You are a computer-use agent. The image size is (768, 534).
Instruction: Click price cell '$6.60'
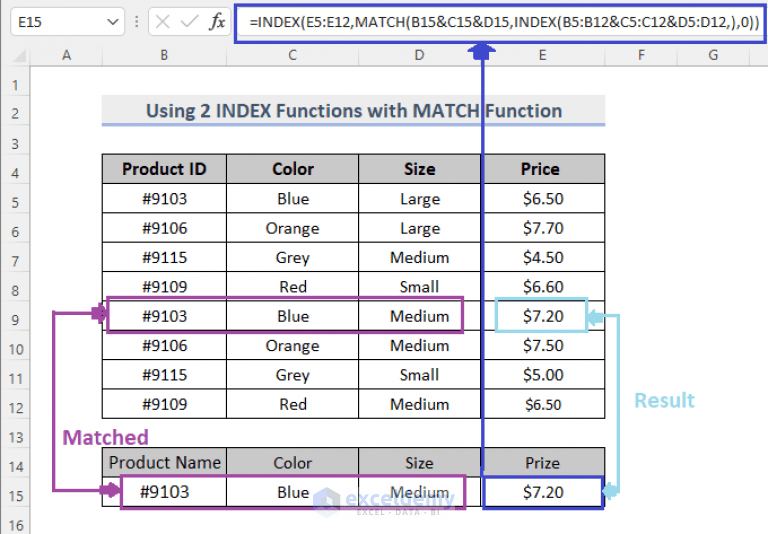pos(543,287)
